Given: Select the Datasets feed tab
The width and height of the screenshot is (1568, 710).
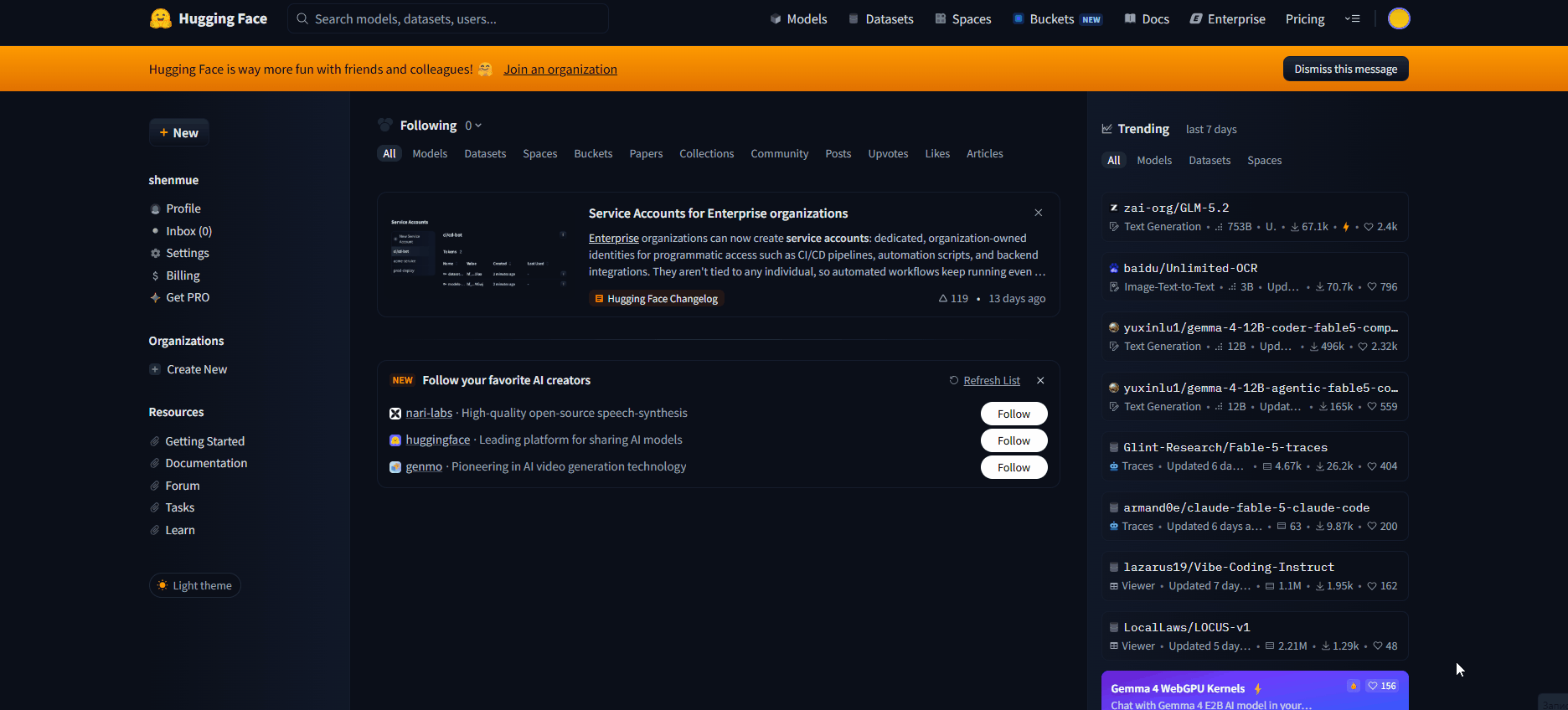Looking at the screenshot, I should (485, 153).
